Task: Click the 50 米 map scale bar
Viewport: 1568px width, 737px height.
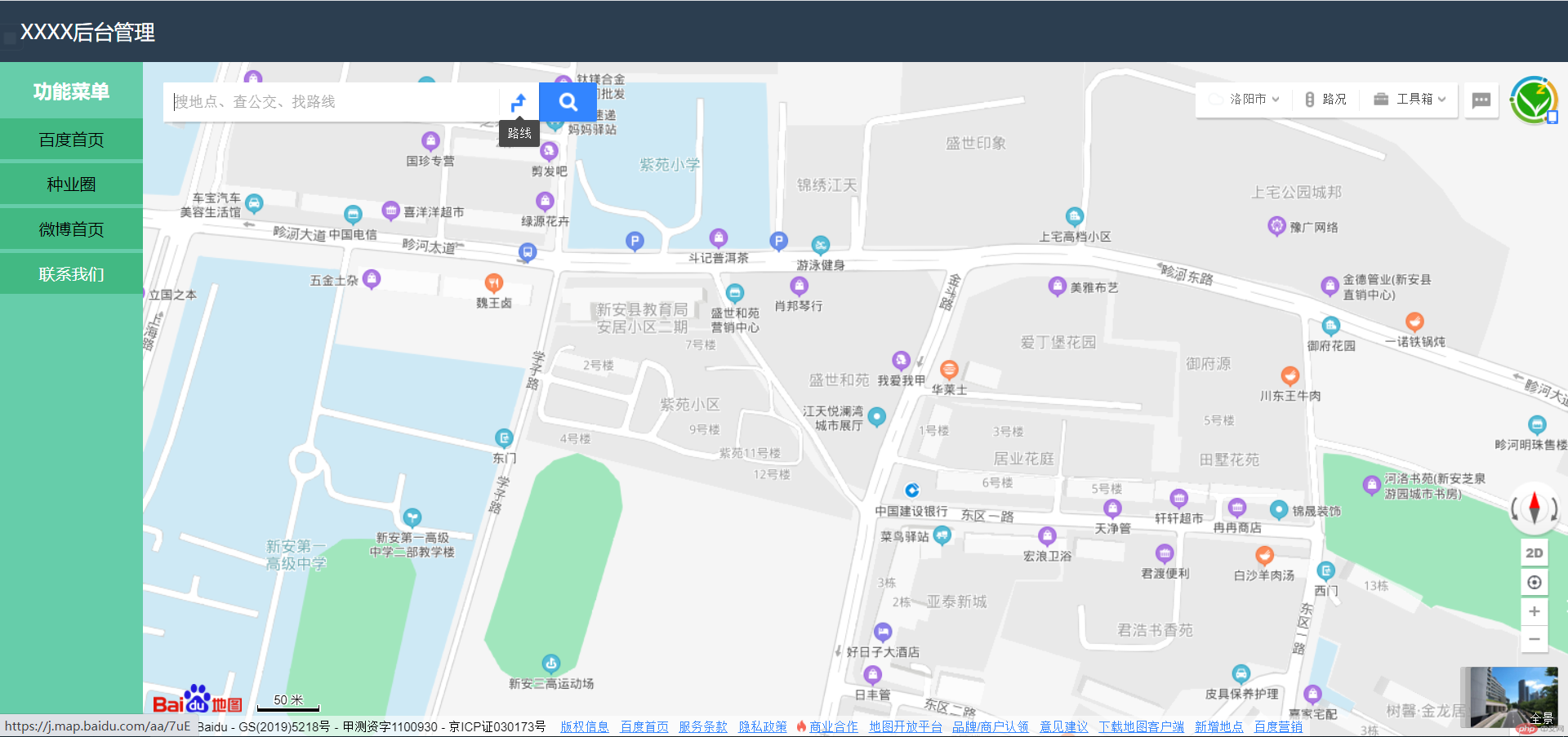Action: pyautogui.click(x=288, y=702)
